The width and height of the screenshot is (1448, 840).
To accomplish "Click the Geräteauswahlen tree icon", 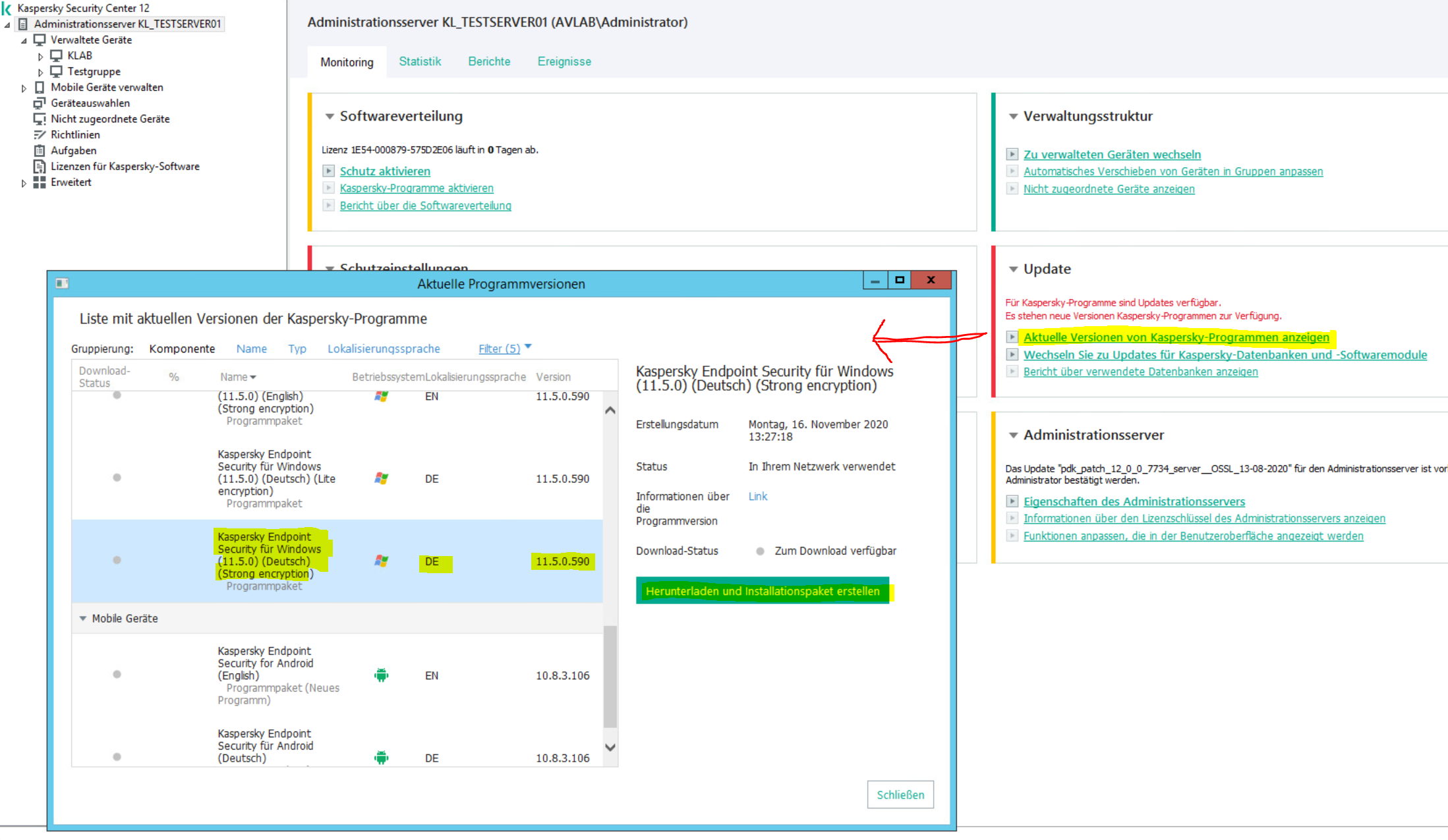I will pyautogui.click(x=40, y=103).
